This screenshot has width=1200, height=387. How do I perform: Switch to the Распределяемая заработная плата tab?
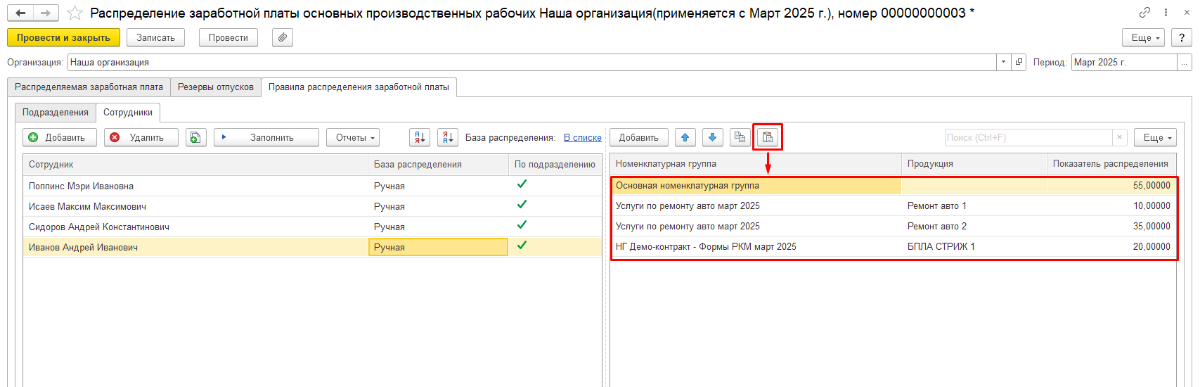pos(88,87)
